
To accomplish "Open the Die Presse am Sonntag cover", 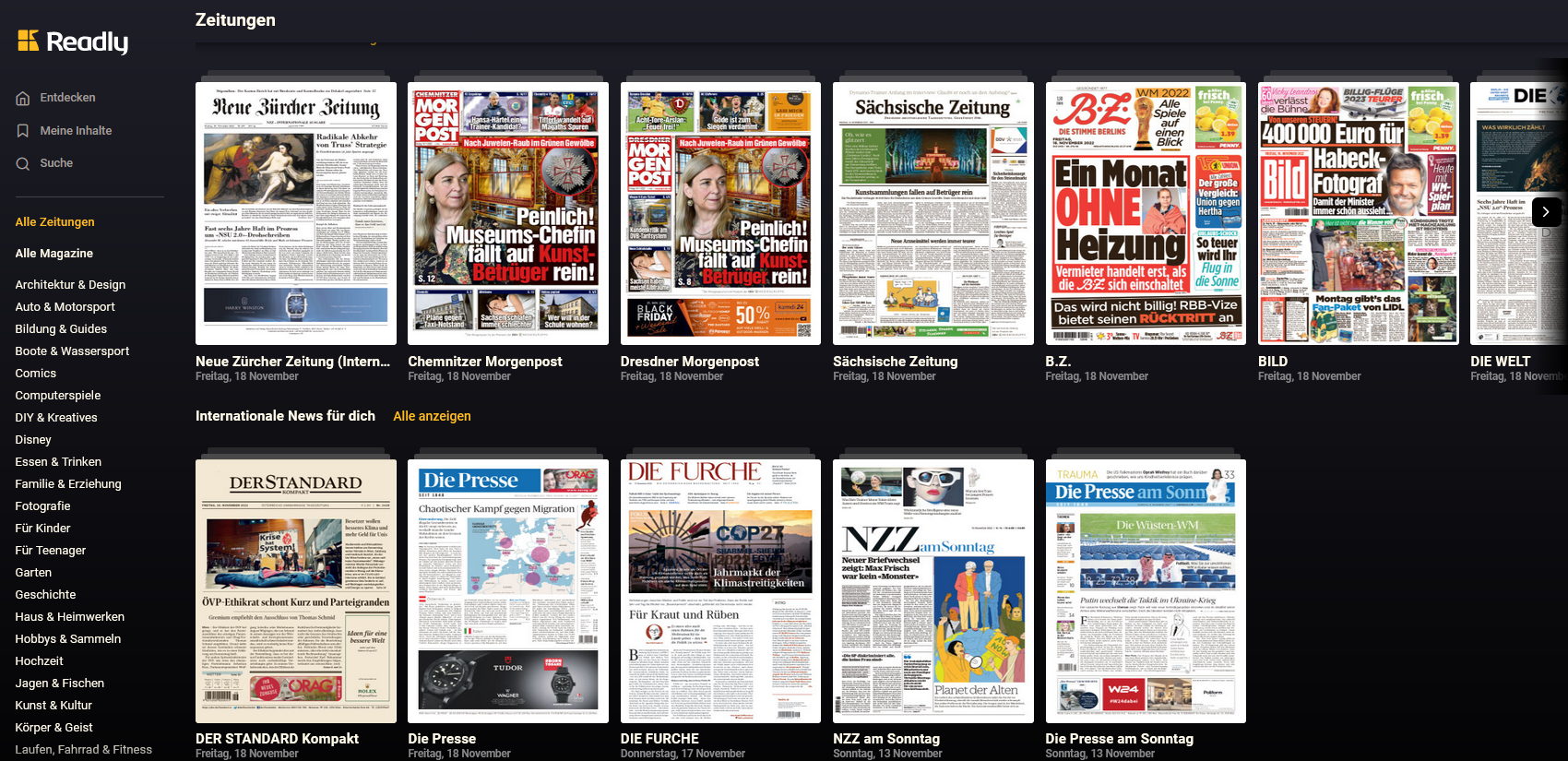I will tap(1146, 591).
